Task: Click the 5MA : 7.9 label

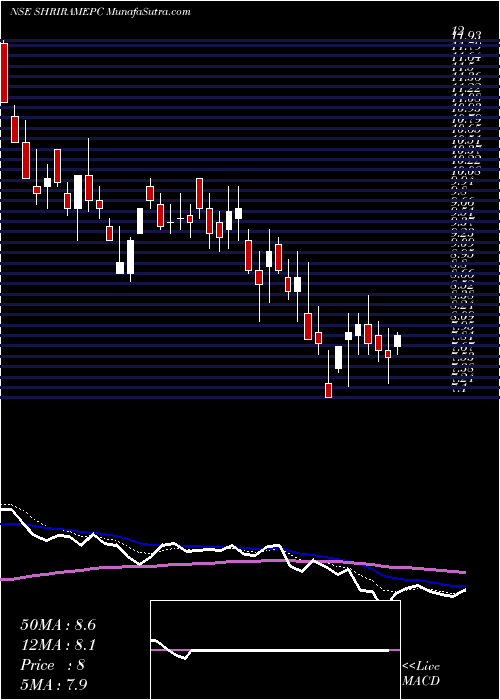Action: pos(56,685)
